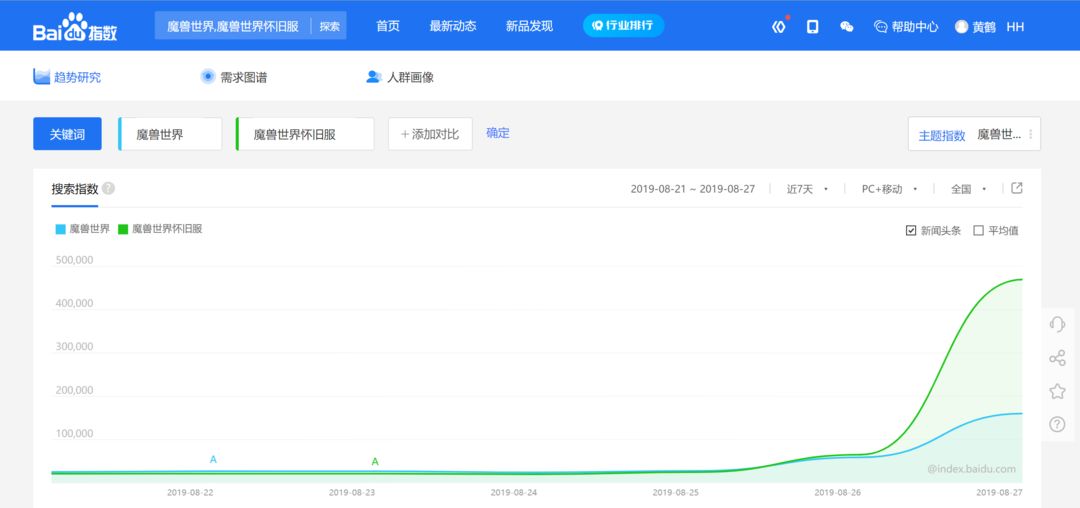The image size is (1080, 508).
Task: Click the header search field with 魔兽世界,魔兽世界怀旧服
Action: 233,26
